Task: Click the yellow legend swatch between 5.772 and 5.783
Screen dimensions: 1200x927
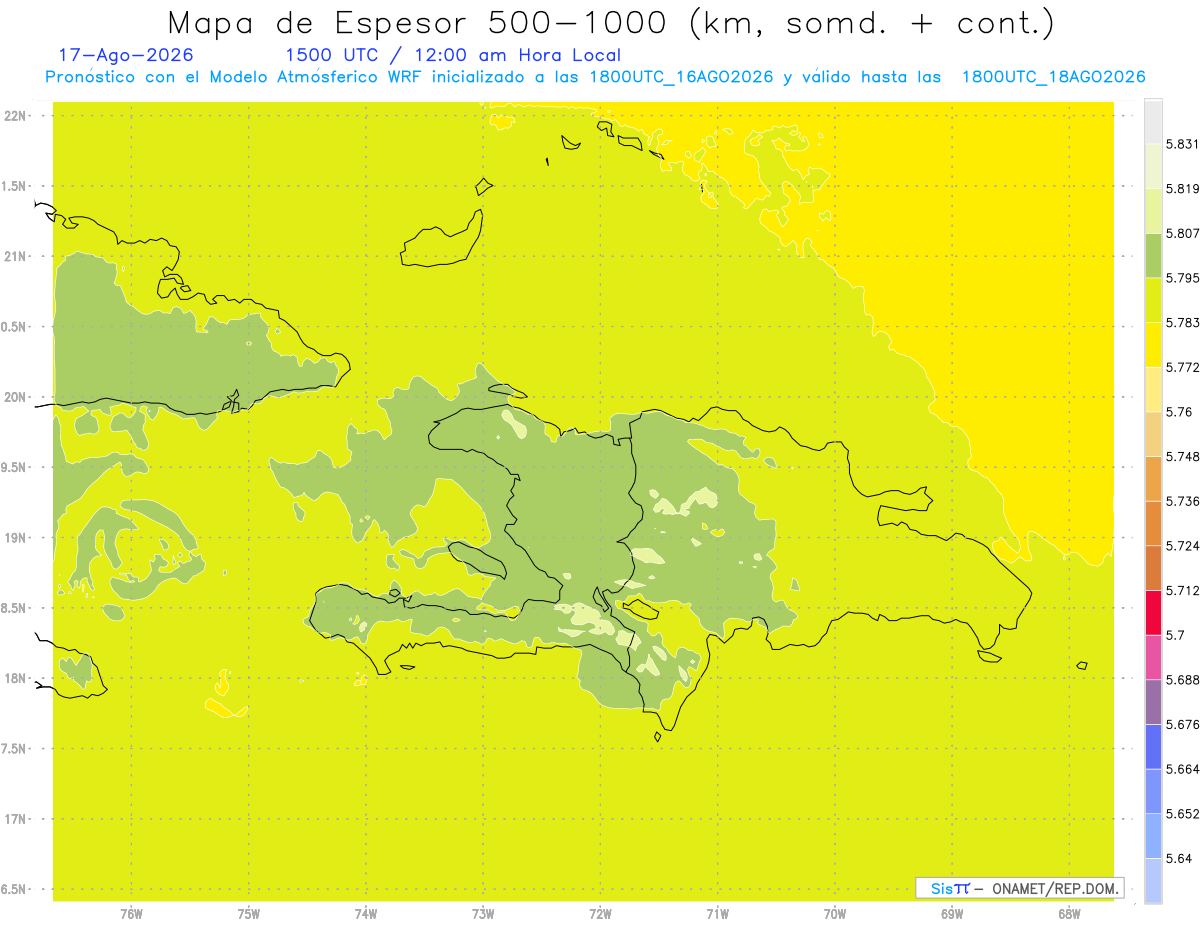Action: pyautogui.click(x=1153, y=345)
